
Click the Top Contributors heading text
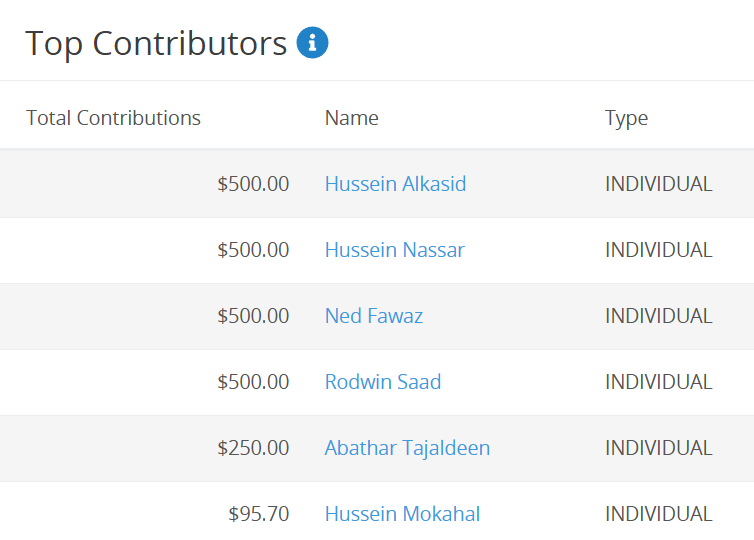click(156, 44)
